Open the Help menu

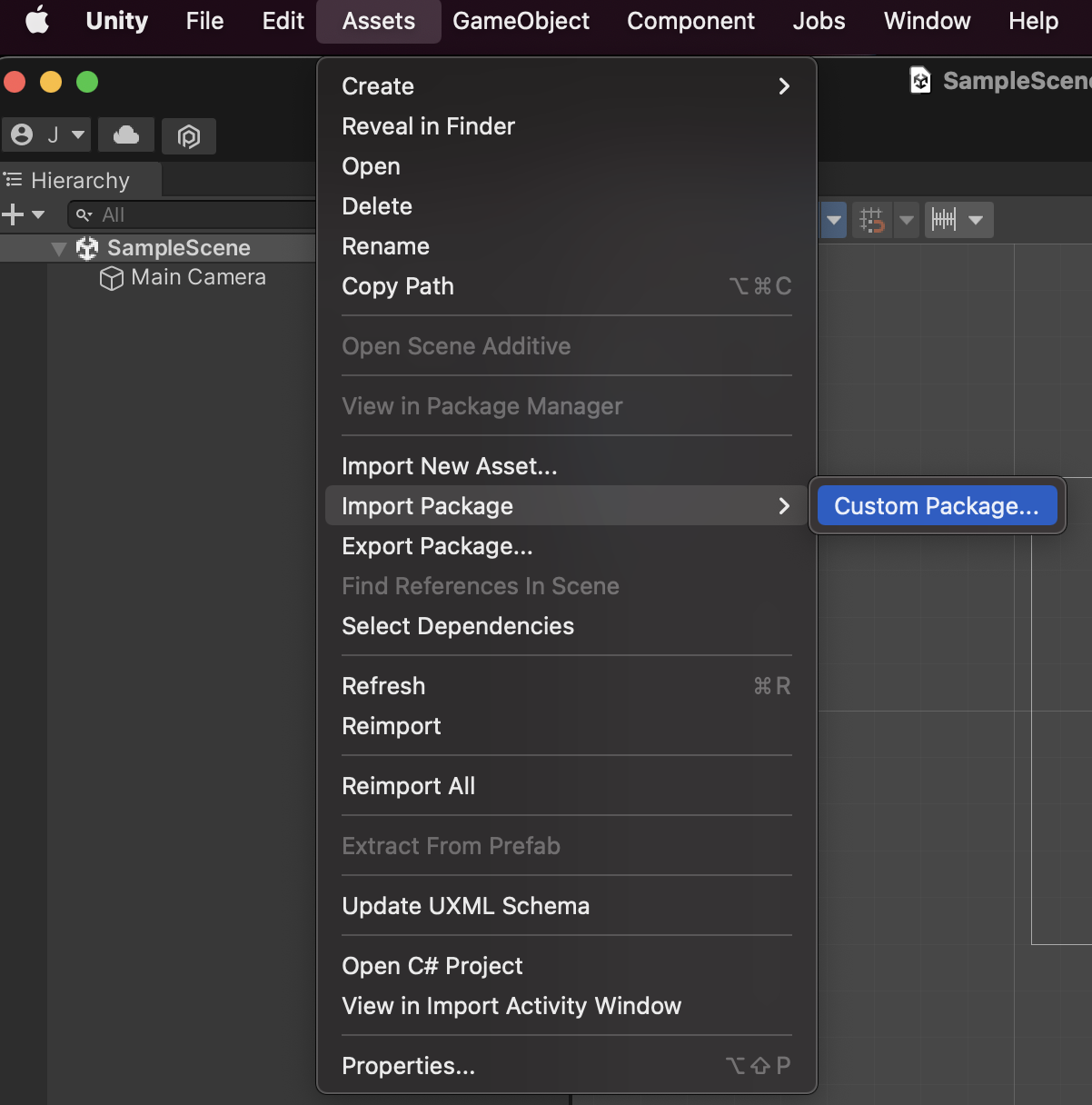[x=1033, y=20]
